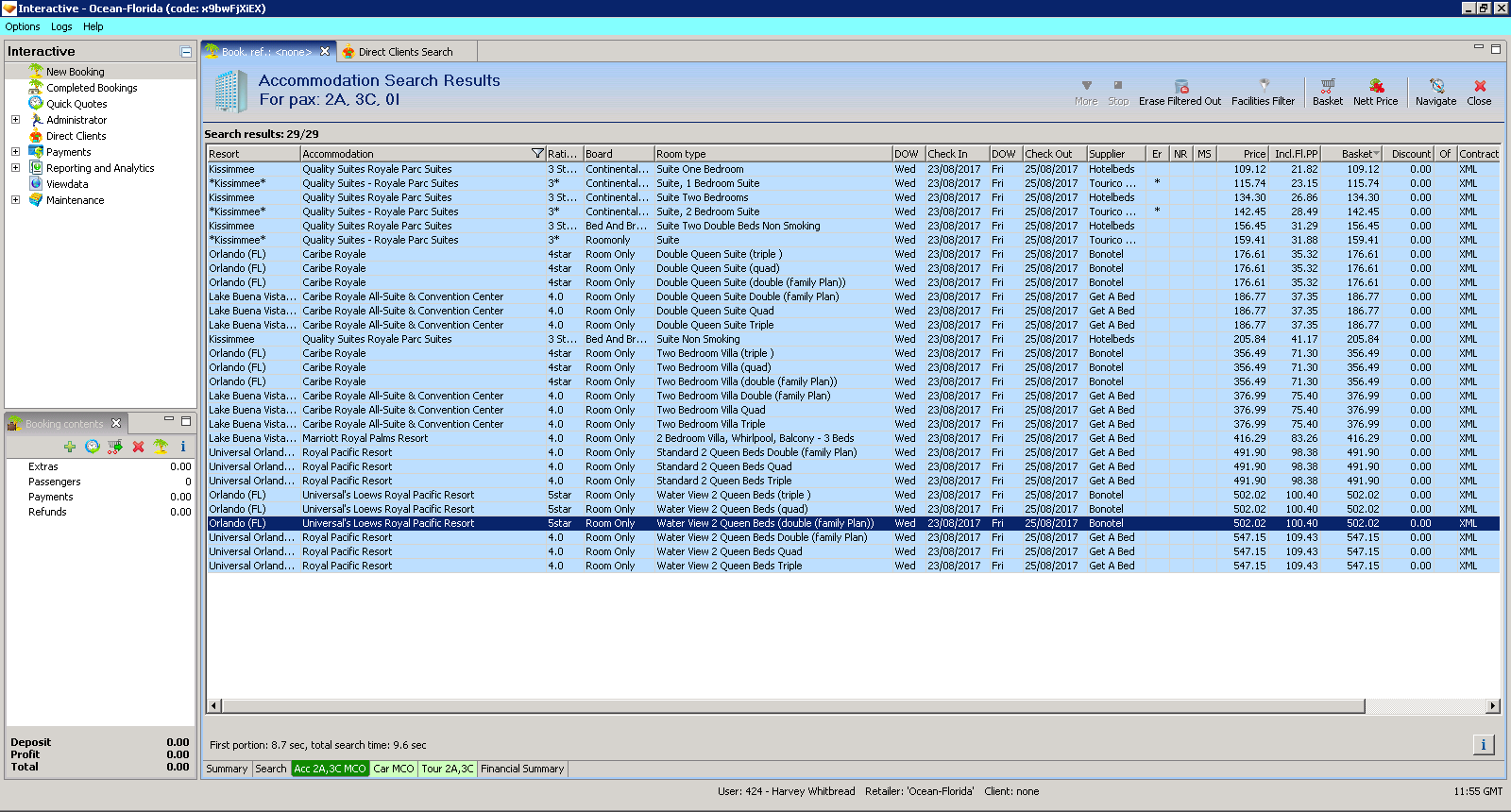Screen dimensions: 1511x812
Task: Select the Tour 2A,3C tab
Action: 448,769
